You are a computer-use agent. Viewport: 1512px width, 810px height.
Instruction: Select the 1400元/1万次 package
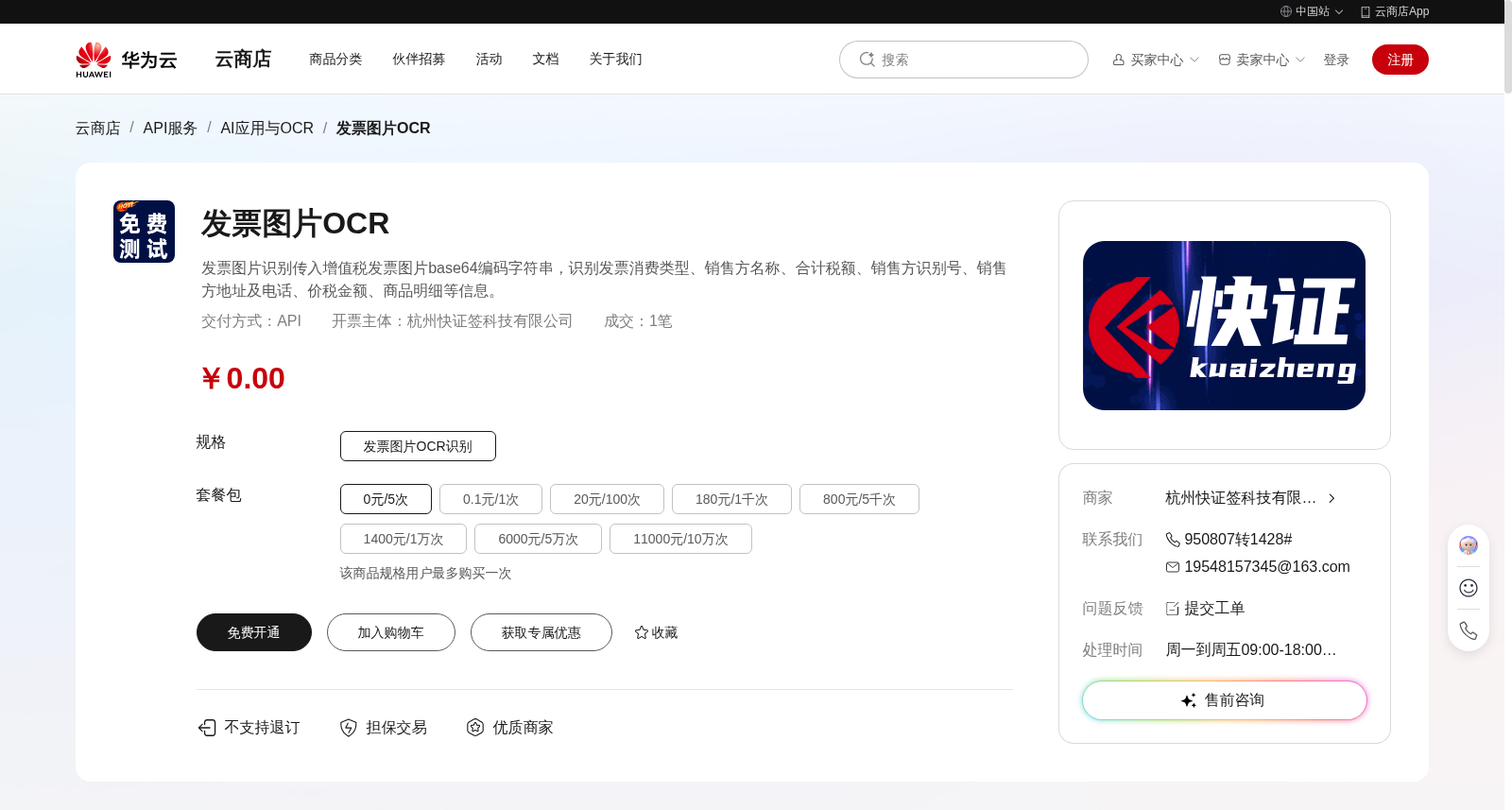(x=404, y=539)
